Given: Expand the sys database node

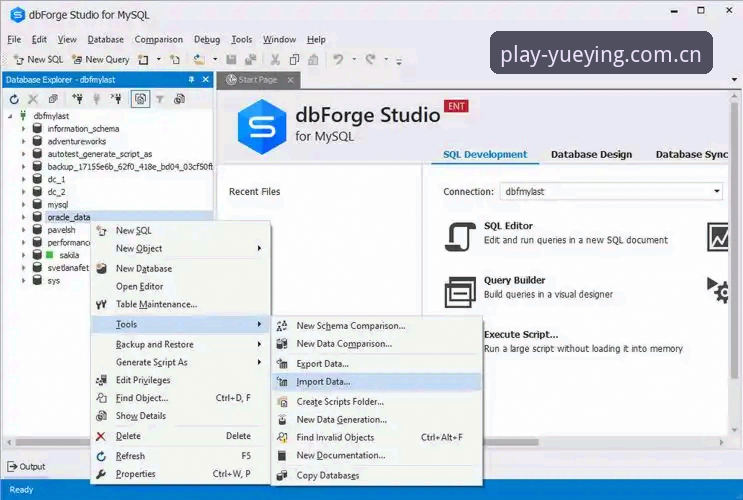Looking at the screenshot, I should (23, 281).
